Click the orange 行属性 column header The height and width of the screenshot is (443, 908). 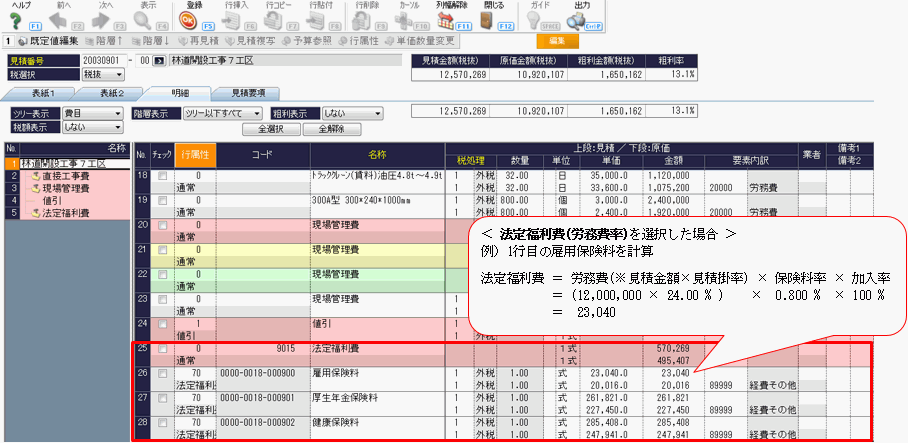pyautogui.click(x=195, y=155)
